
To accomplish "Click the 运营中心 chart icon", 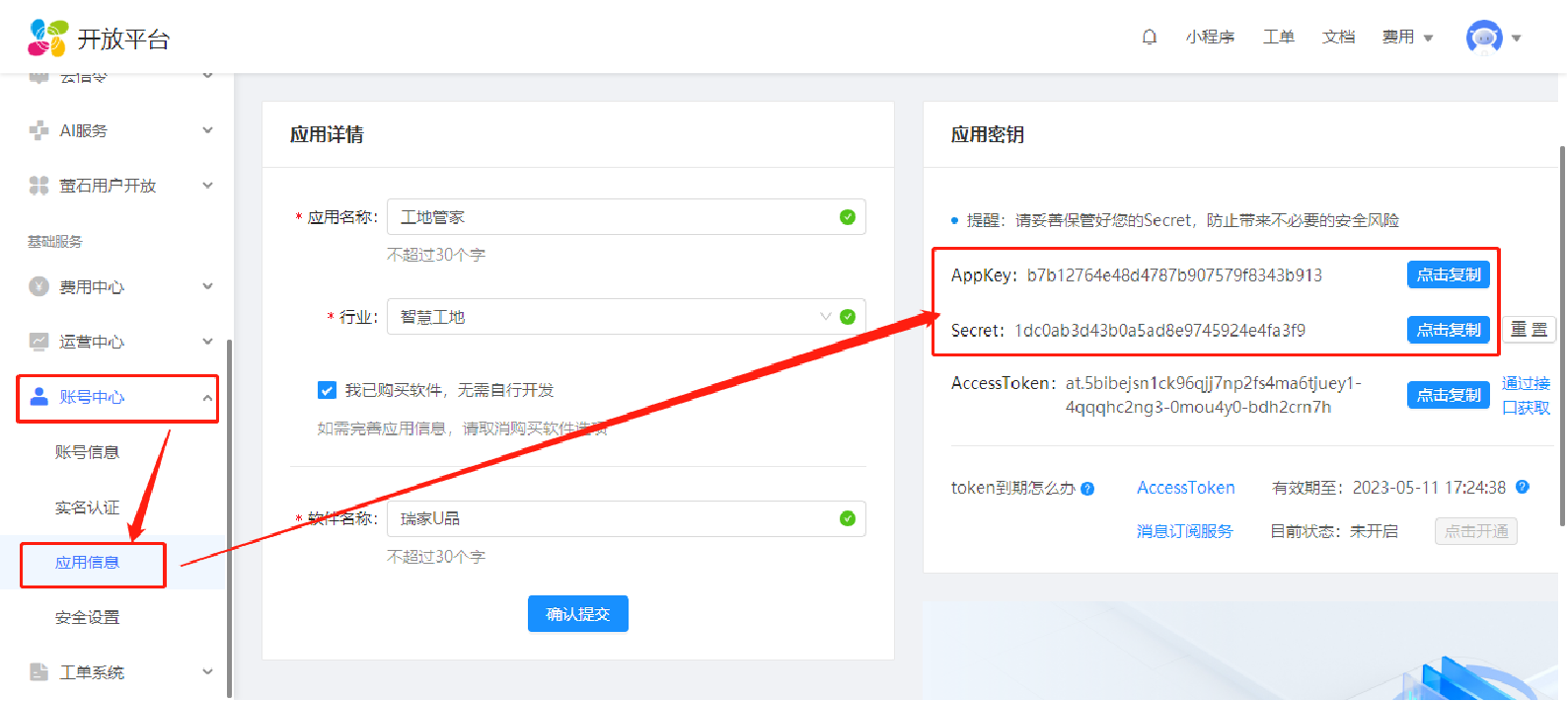I will 38,342.
